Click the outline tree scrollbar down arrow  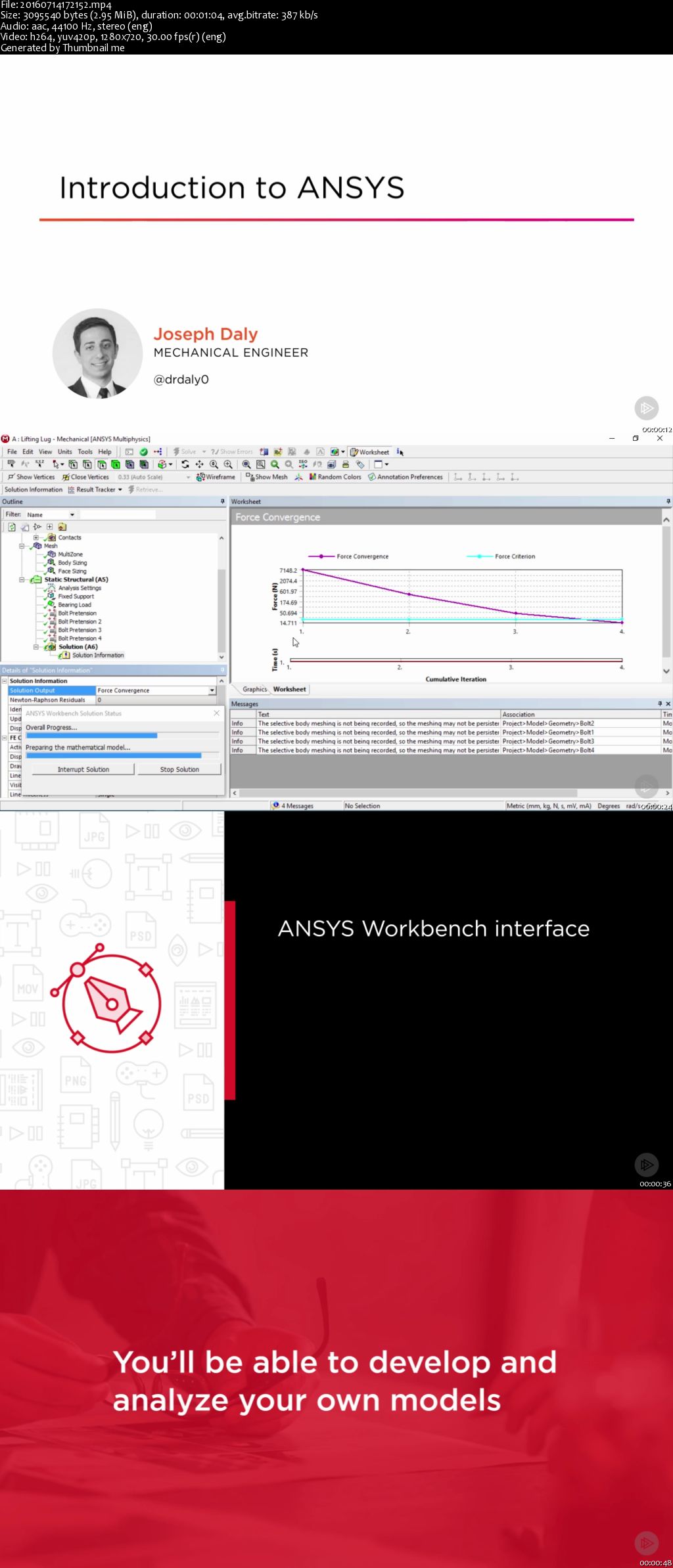pos(221,657)
